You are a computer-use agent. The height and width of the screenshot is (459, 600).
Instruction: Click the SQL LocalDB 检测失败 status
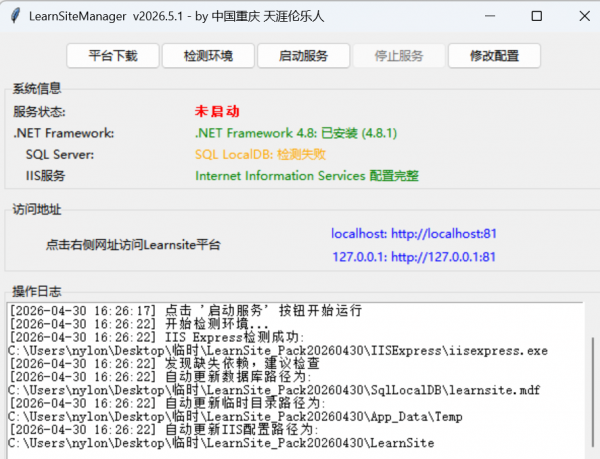[x=260, y=155]
